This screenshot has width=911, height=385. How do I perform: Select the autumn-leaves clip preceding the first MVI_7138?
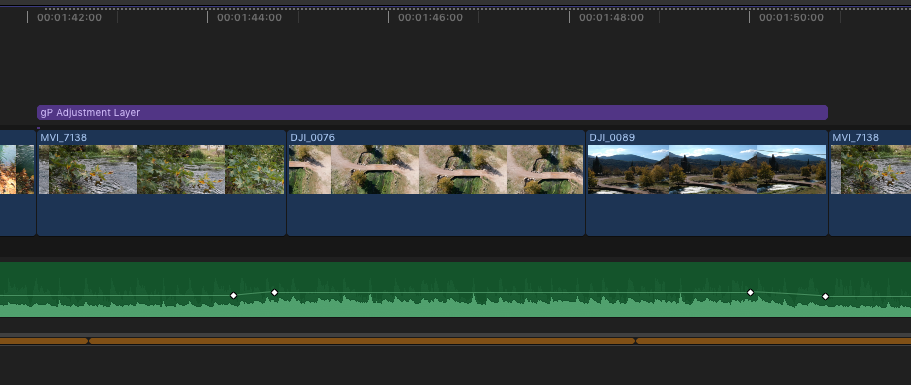click(17, 183)
